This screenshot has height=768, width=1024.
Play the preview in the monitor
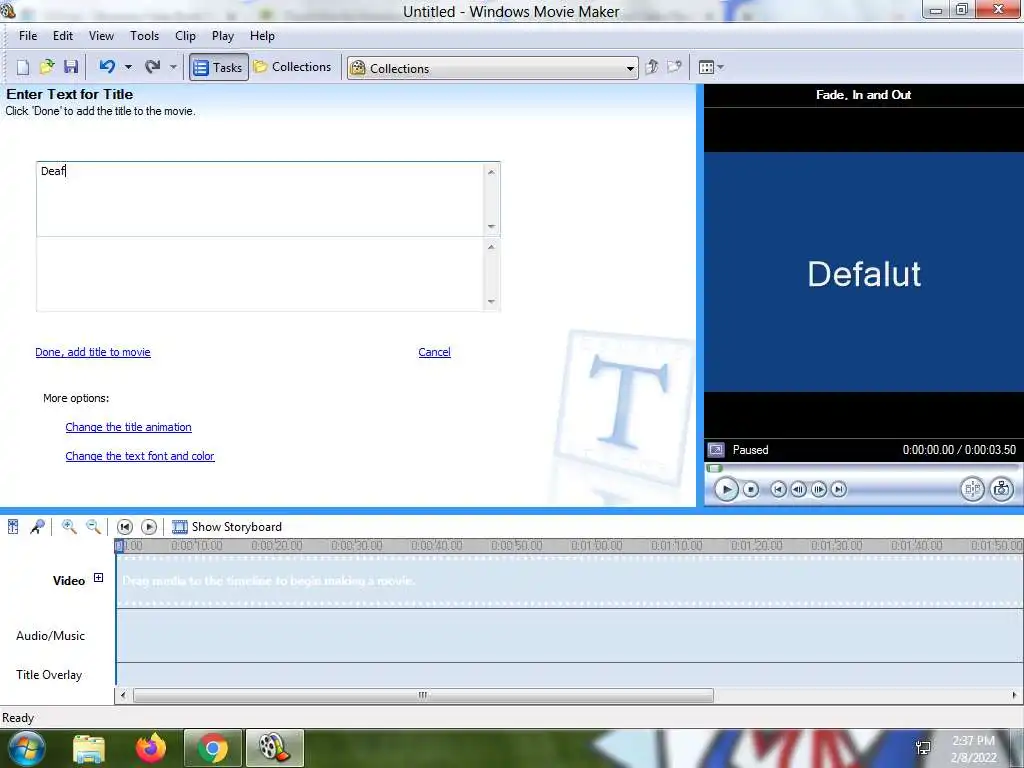[726, 489]
